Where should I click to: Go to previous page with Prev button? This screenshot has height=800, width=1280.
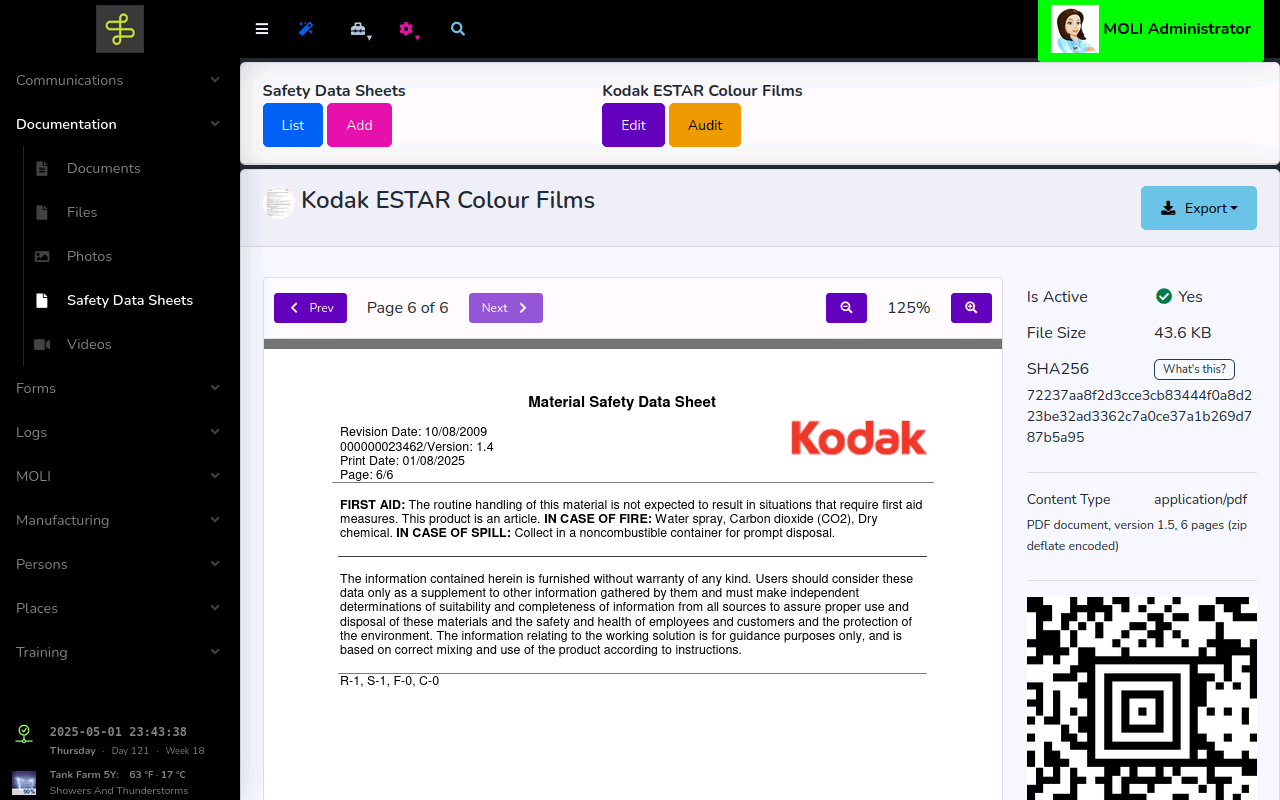[x=310, y=308]
